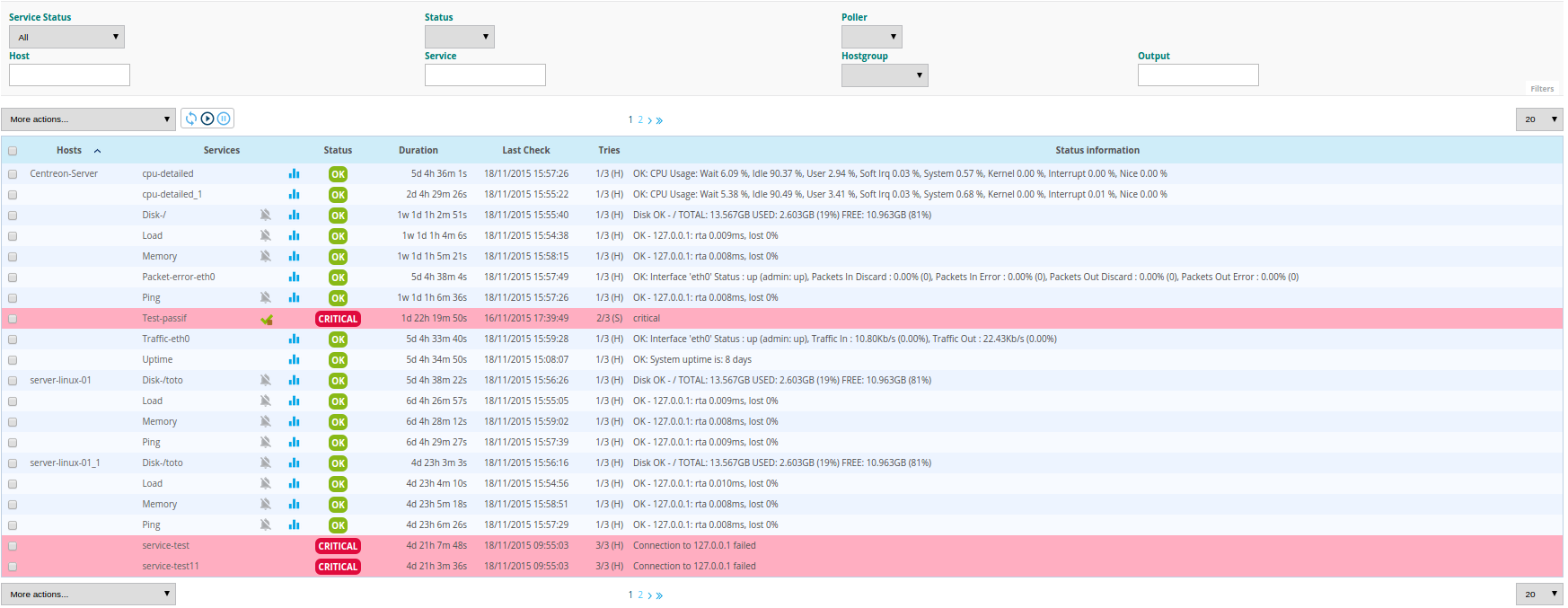This screenshot has width=1568, height=608.
Task: Open graph icon for Packet-error-eth0
Action: 294,277
